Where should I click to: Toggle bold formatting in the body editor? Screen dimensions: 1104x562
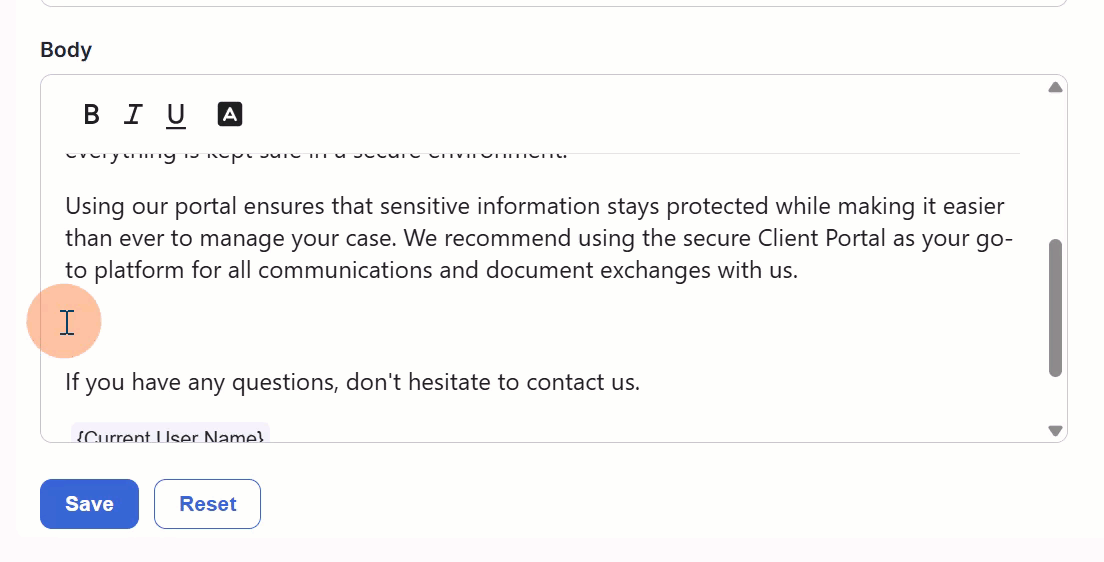[x=91, y=115]
